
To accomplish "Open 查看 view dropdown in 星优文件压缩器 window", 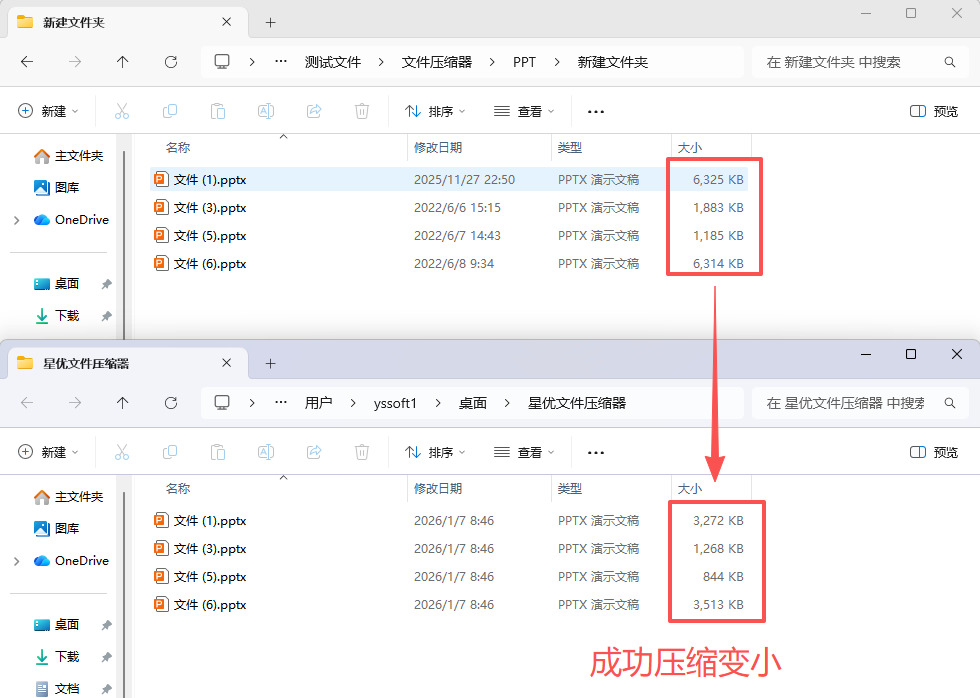I will click(x=524, y=452).
